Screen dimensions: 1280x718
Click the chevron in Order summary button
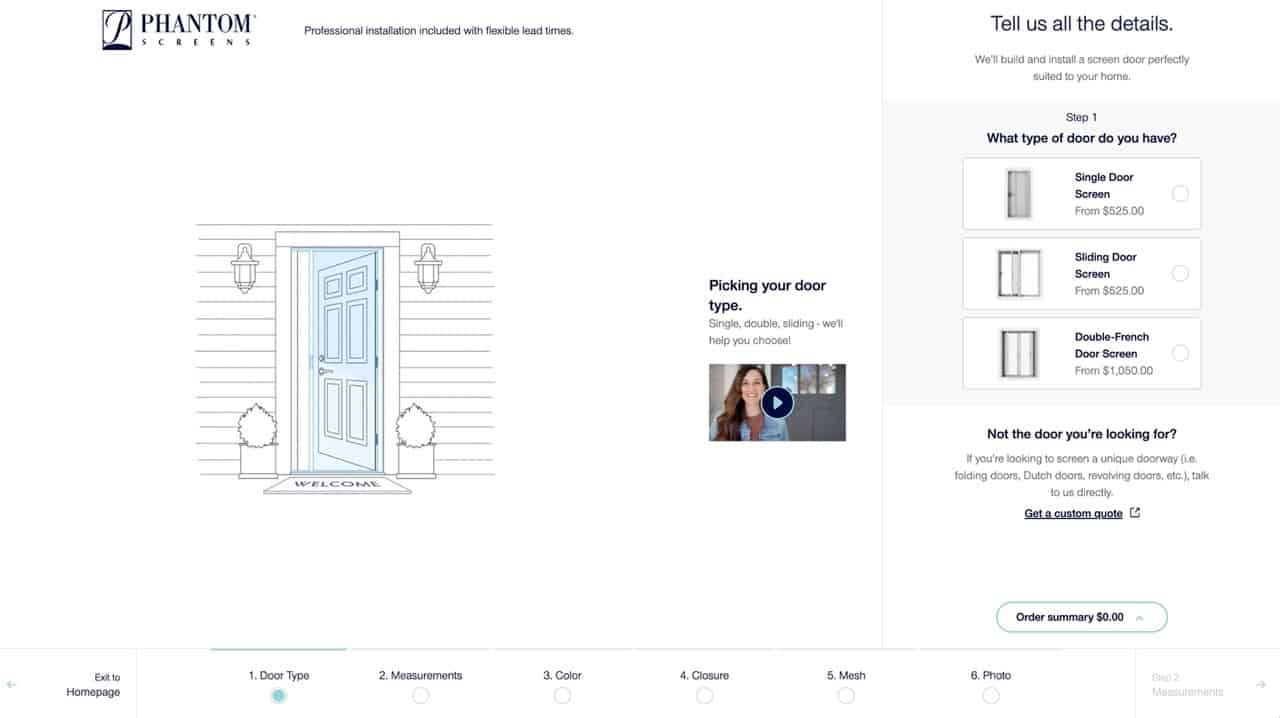[1139, 618]
